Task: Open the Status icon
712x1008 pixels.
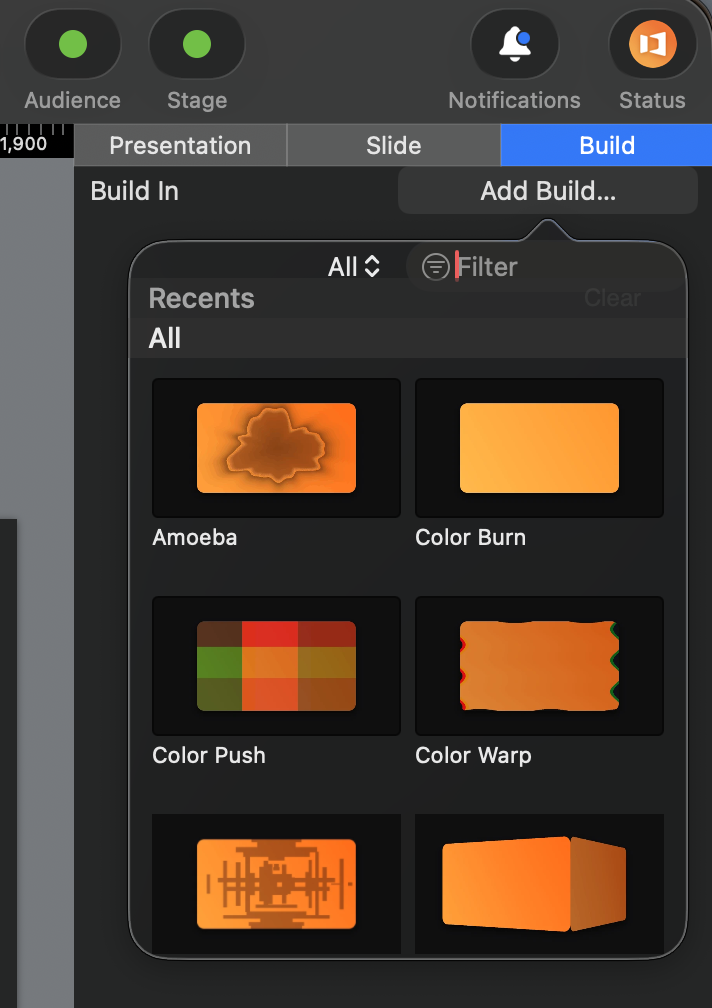Action: pos(652,44)
